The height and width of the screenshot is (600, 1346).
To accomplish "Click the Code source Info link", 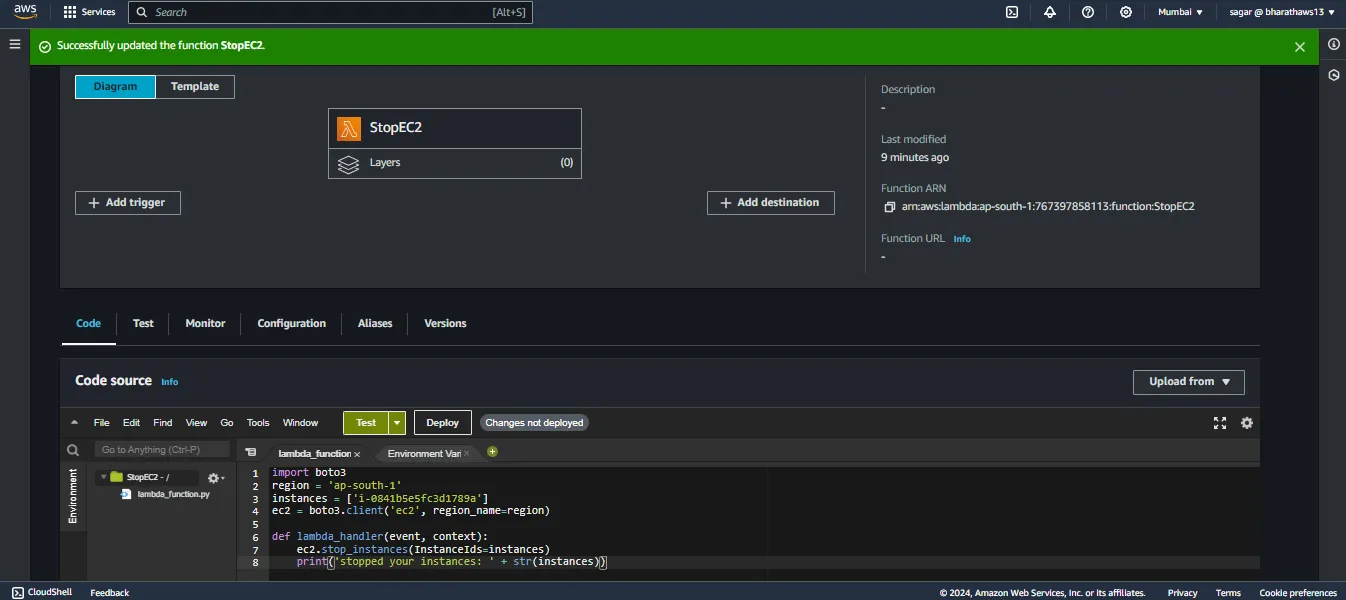I will [170, 382].
